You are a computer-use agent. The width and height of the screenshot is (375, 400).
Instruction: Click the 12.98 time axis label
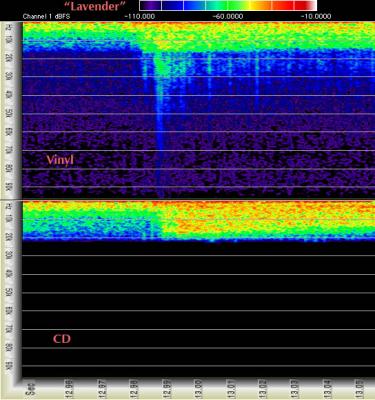point(134,388)
